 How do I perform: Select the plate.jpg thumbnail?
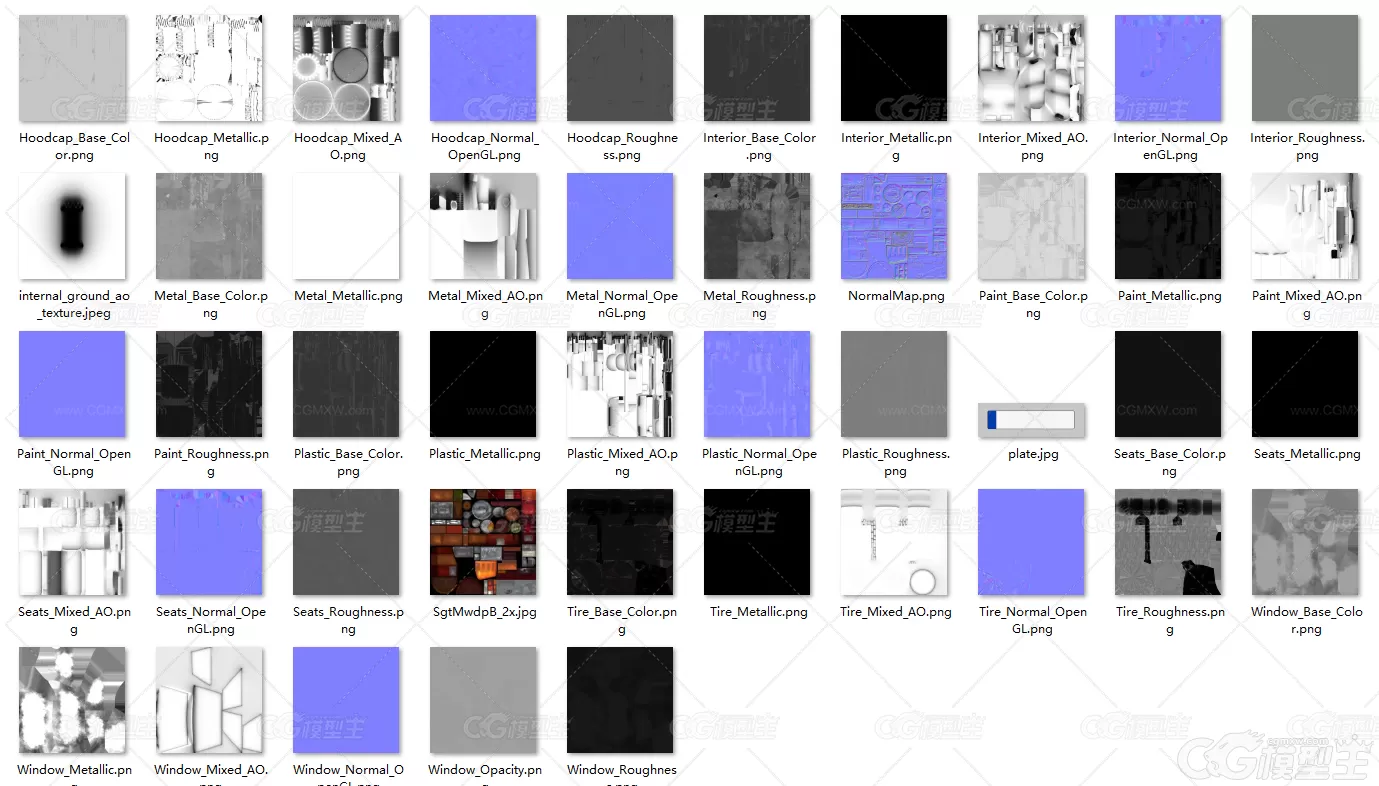click(x=1031, y=420)
